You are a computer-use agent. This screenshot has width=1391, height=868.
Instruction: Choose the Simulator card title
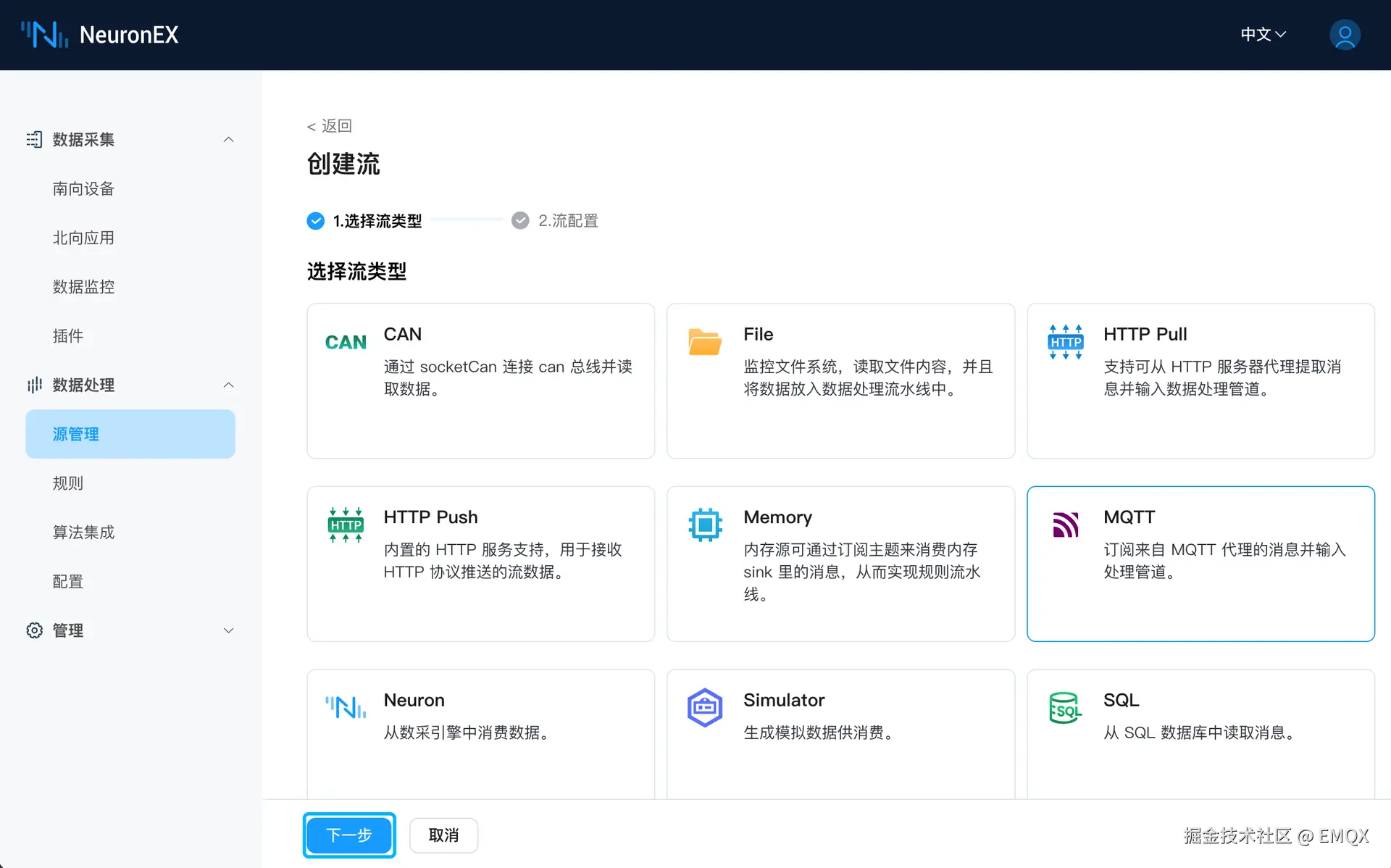click(x=784, y=700)
